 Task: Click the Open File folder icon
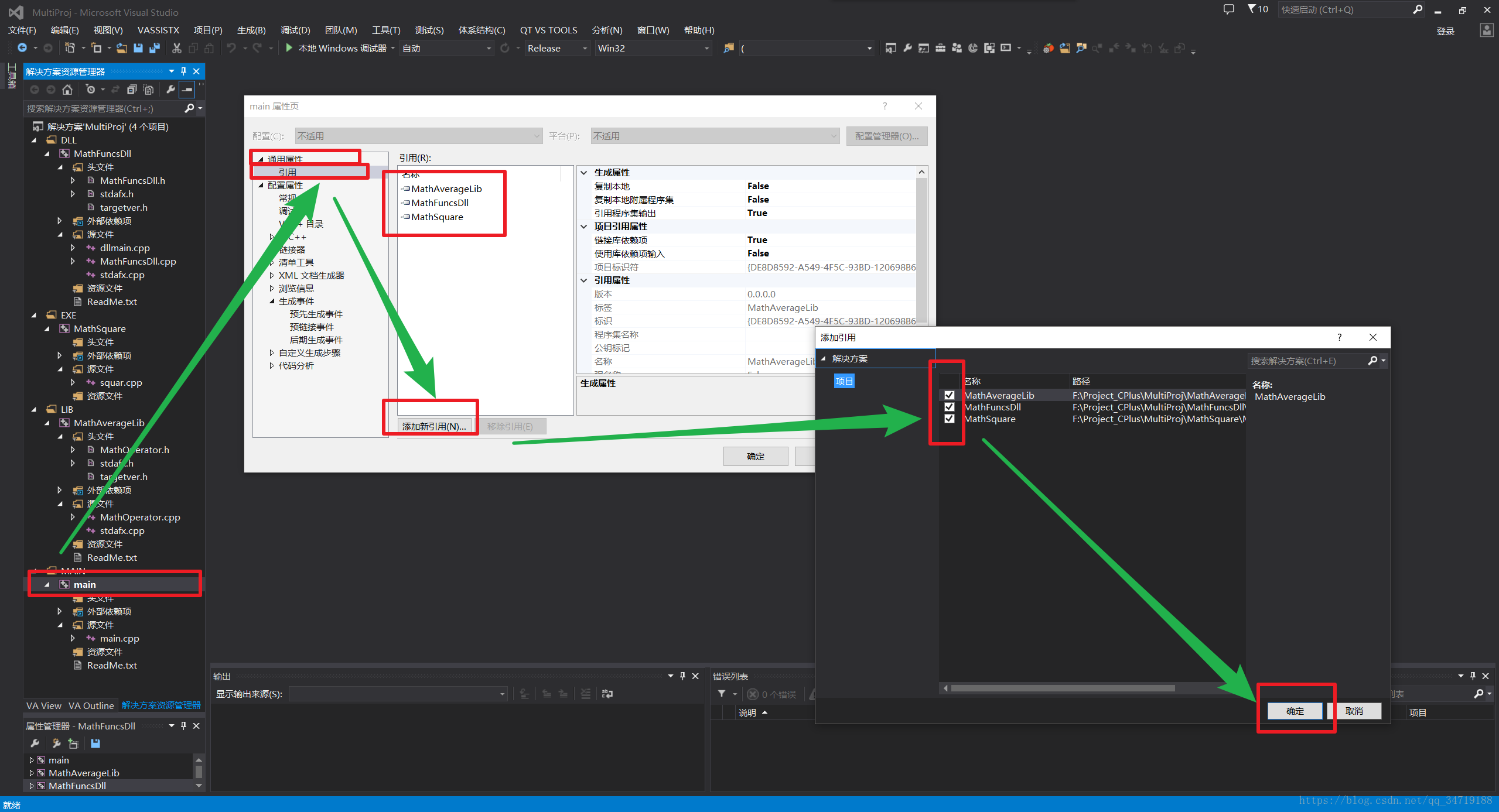(122, 48)
